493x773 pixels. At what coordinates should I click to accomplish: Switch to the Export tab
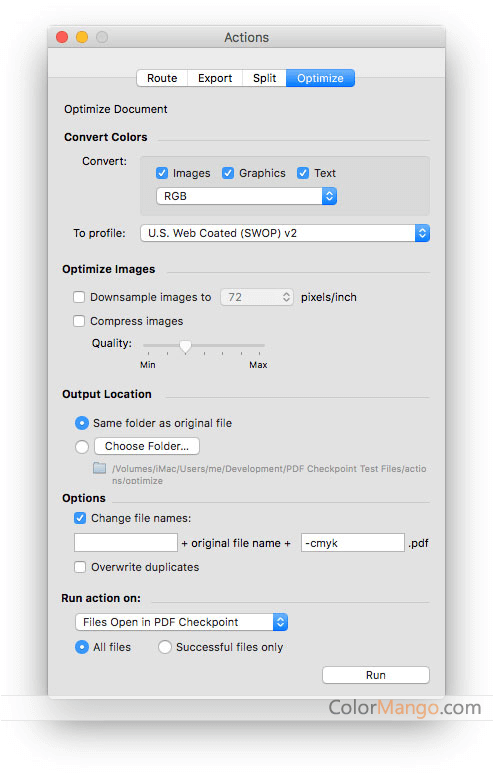pyautogui.click(x=215, y=78)
